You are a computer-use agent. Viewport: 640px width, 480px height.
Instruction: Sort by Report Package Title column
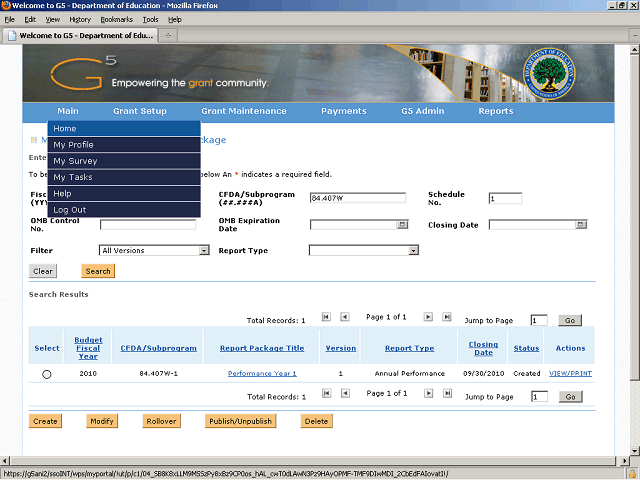click(262, 348)
